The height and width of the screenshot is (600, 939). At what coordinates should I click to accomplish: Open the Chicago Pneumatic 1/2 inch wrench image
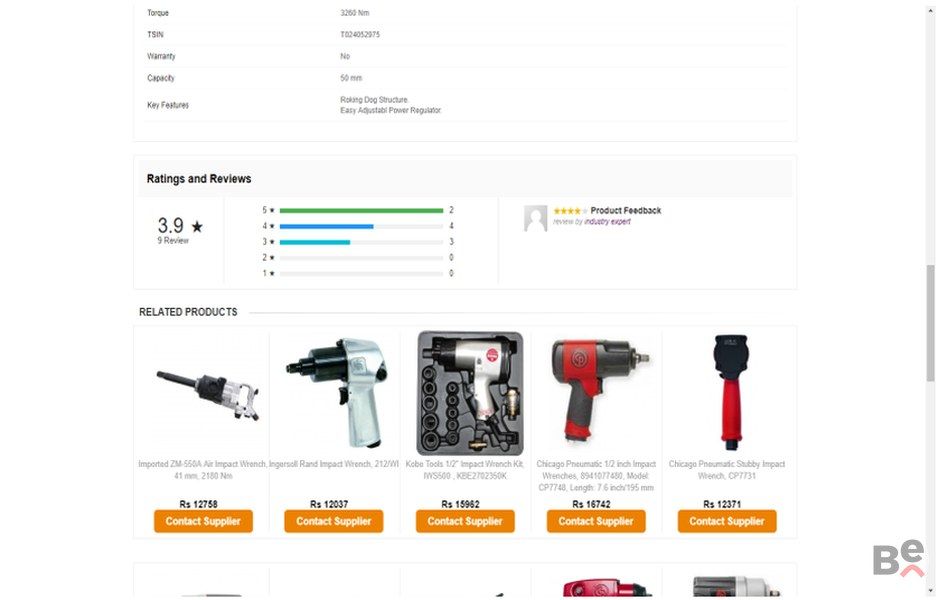pos(598,390)
